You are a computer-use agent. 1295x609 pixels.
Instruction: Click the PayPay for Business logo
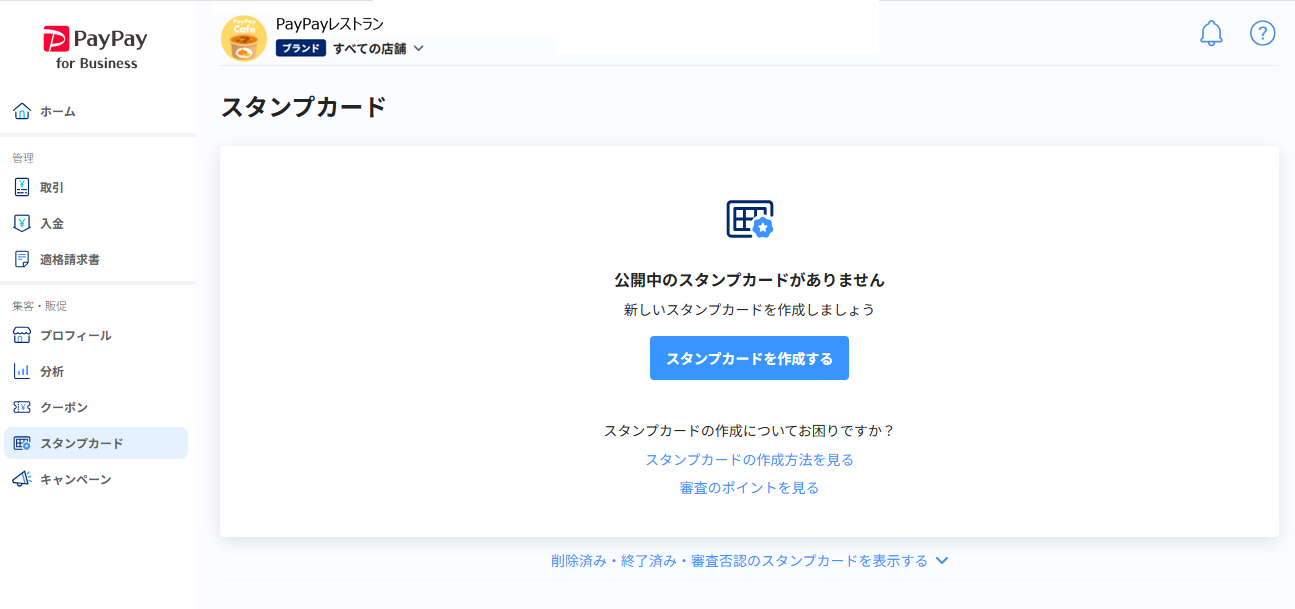[x=96, y=48]
